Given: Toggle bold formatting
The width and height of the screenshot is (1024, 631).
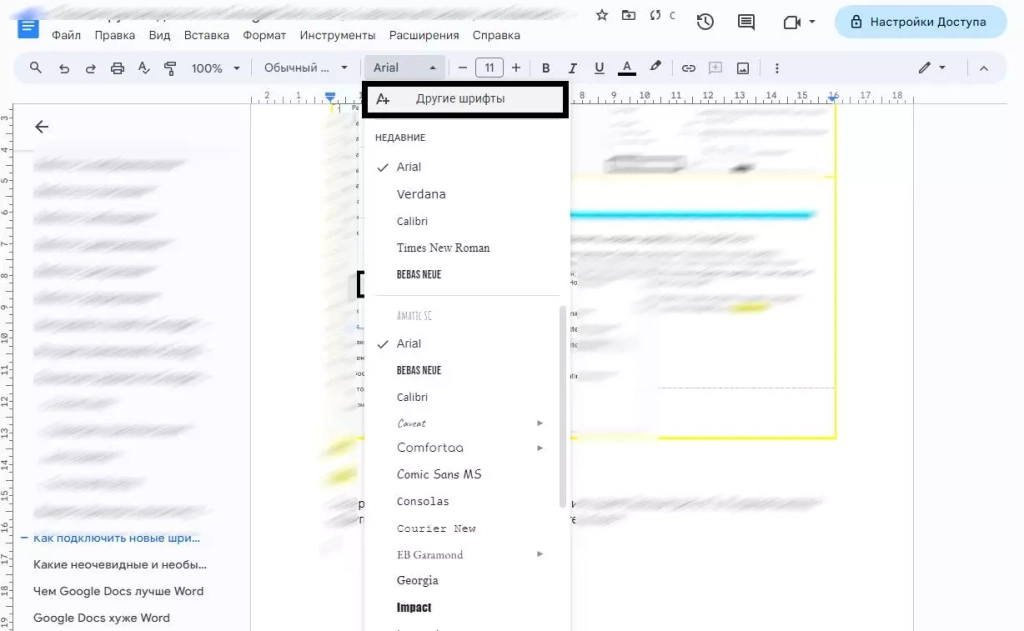Looking at the screenshot, I should [x=545, y=67].
